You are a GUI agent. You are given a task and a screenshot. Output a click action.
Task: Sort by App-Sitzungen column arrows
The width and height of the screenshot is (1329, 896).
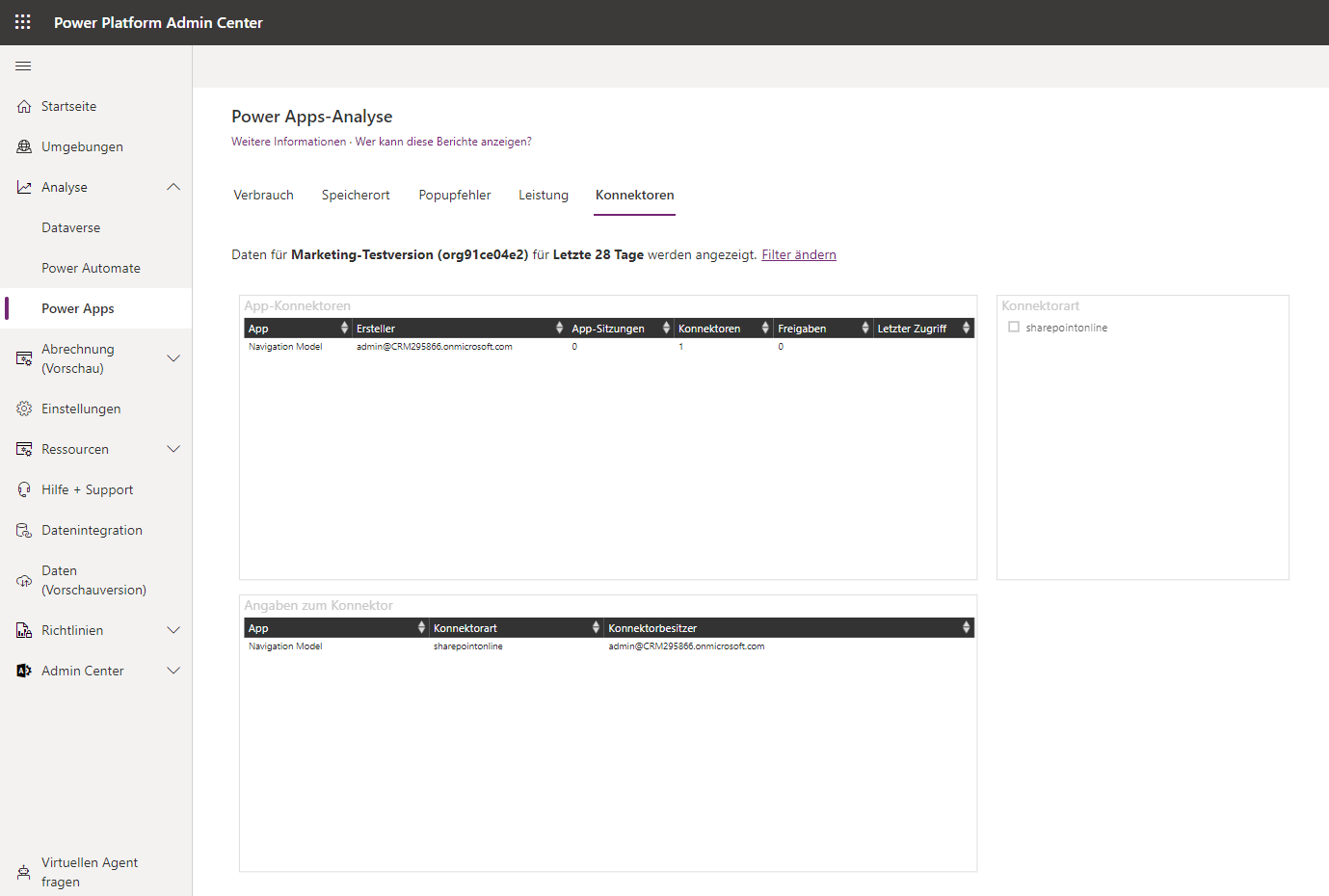tap(666, 329)
